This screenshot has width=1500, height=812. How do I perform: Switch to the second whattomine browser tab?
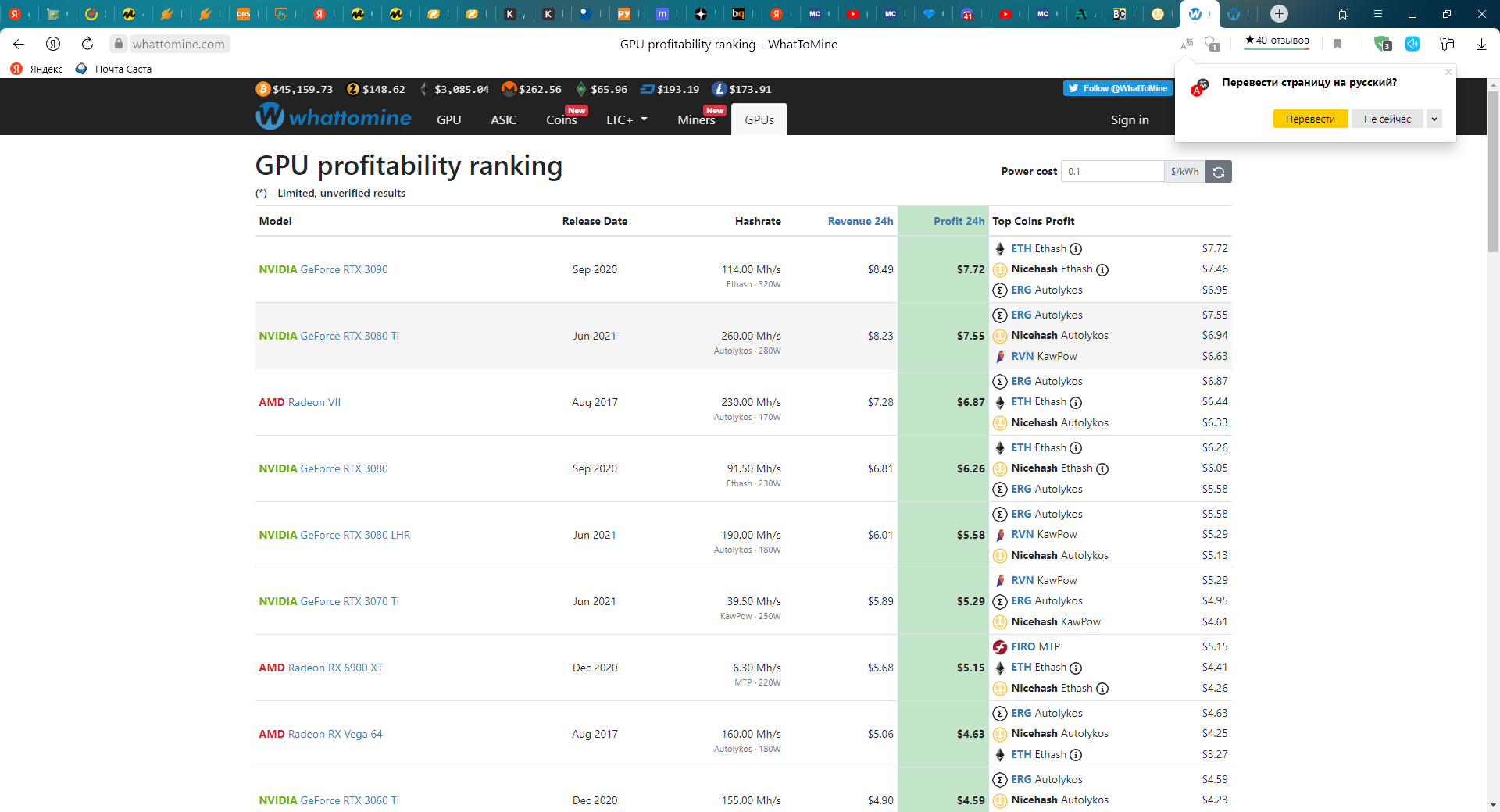coord(1234,13)
